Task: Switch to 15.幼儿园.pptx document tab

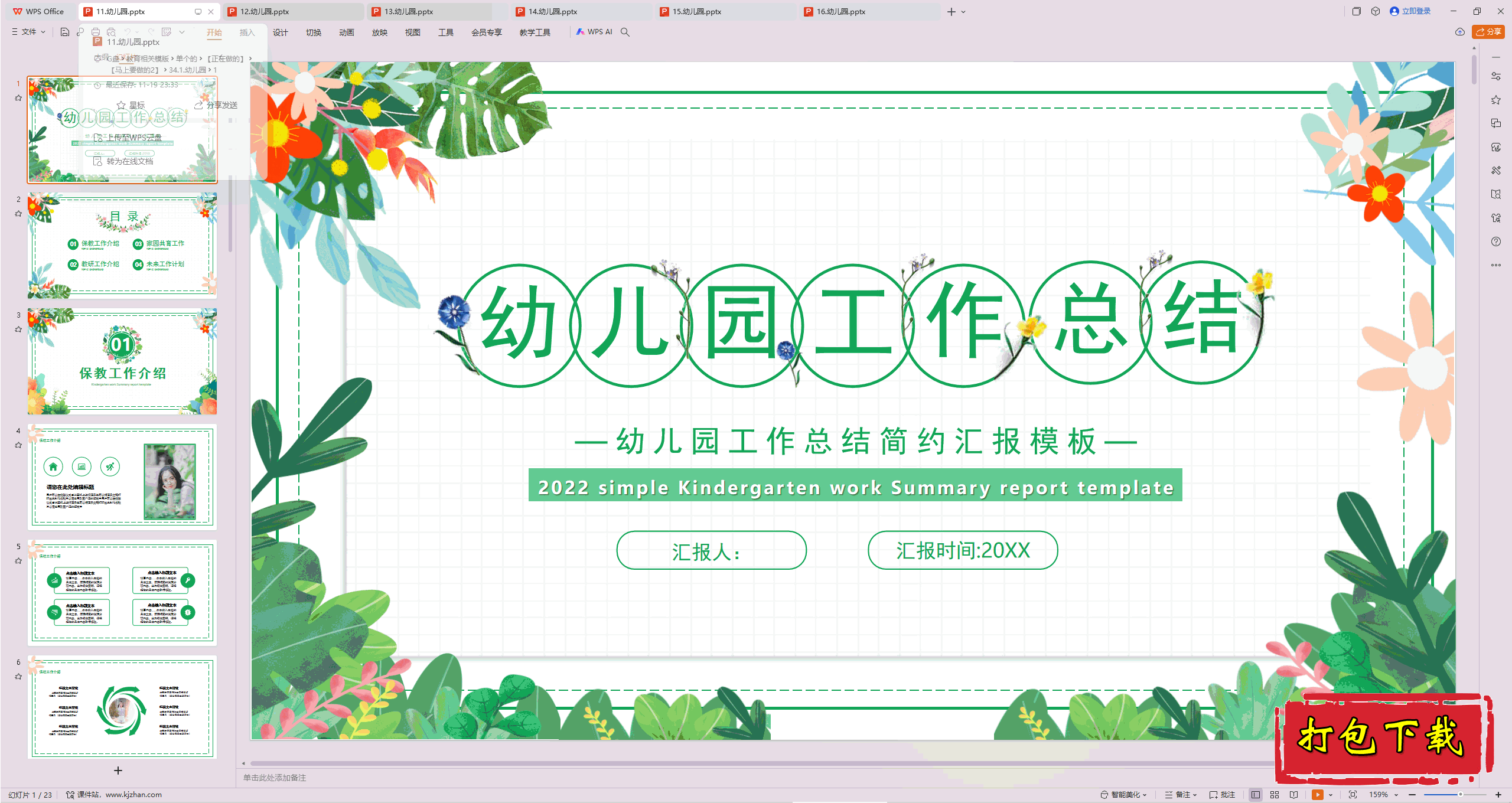Action: point(726,11)
